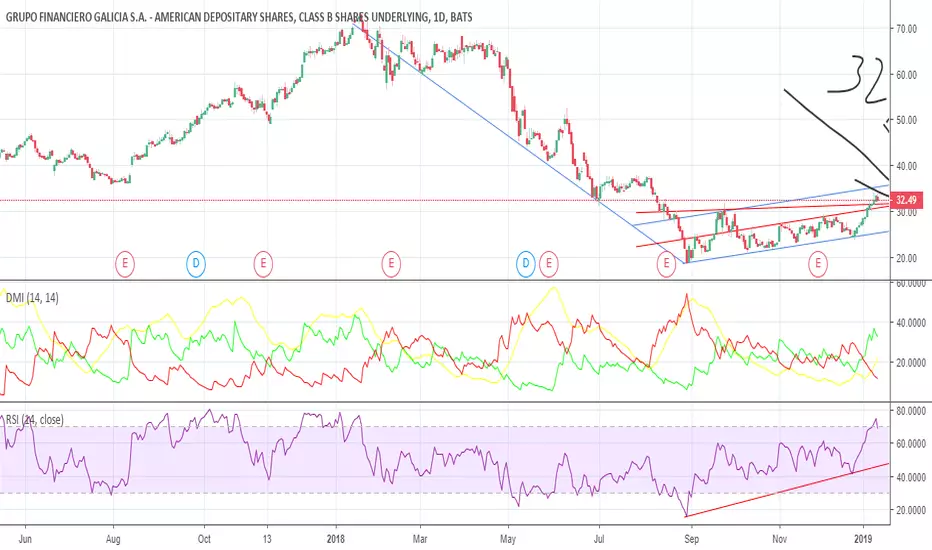Click the Nov label on the time axis
This screenshot has width=932, height=550.
tap(779, 539)
